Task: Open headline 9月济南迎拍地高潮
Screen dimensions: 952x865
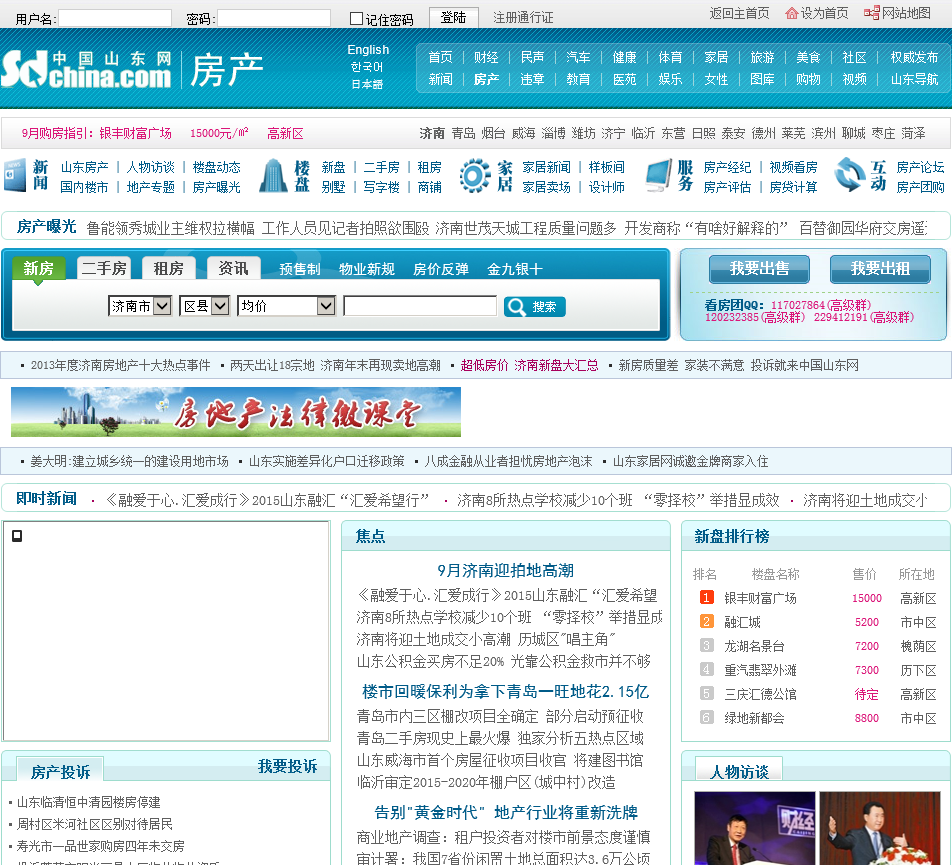Action: (x=506, y=571)
